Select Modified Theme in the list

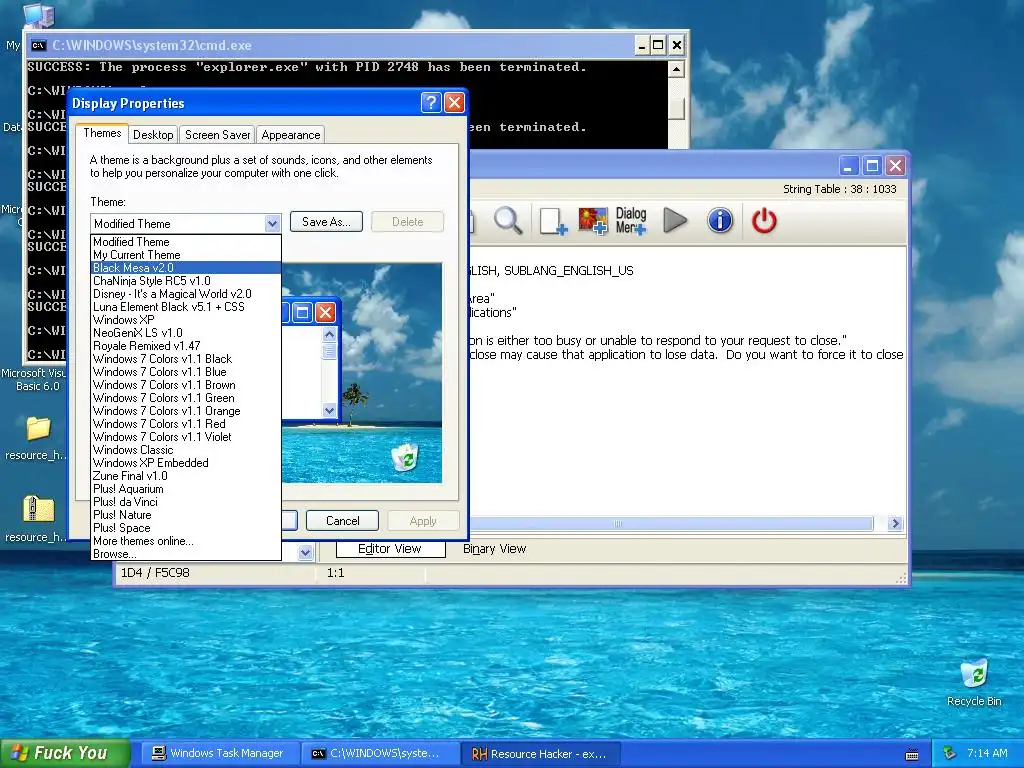185,242
